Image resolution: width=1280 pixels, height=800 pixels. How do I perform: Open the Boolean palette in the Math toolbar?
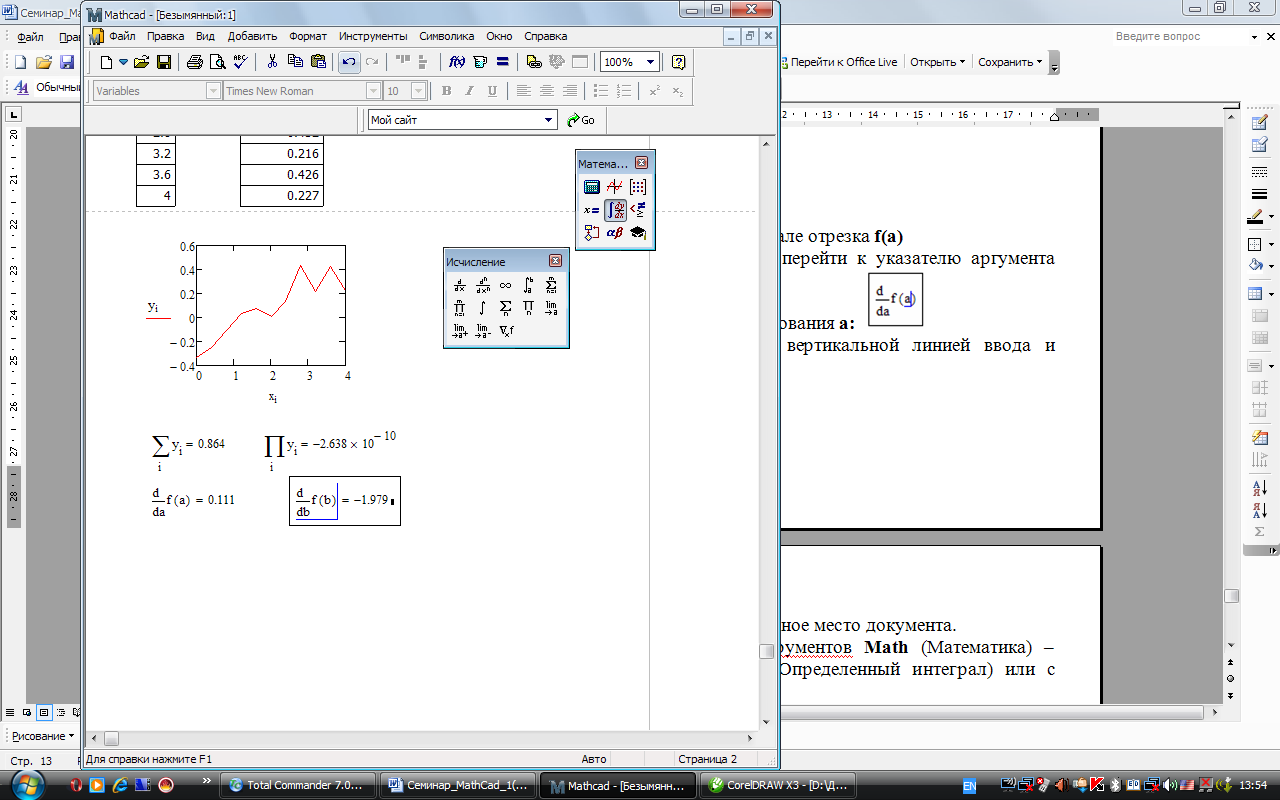638,209
